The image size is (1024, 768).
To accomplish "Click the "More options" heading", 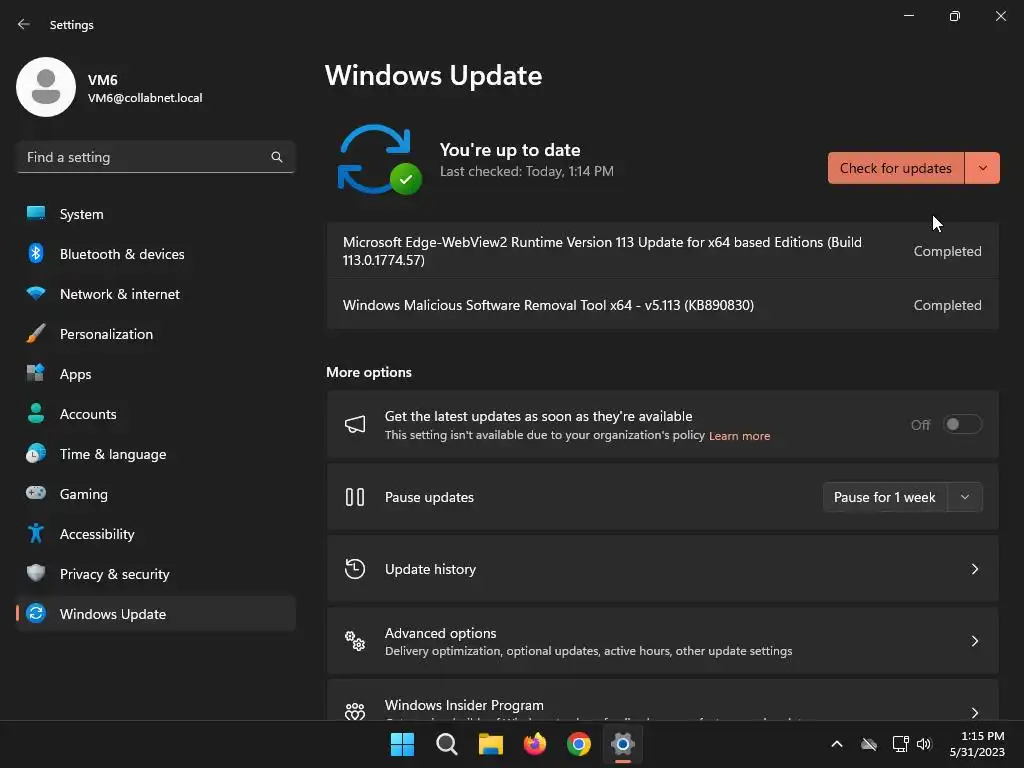I will [369, 372].
